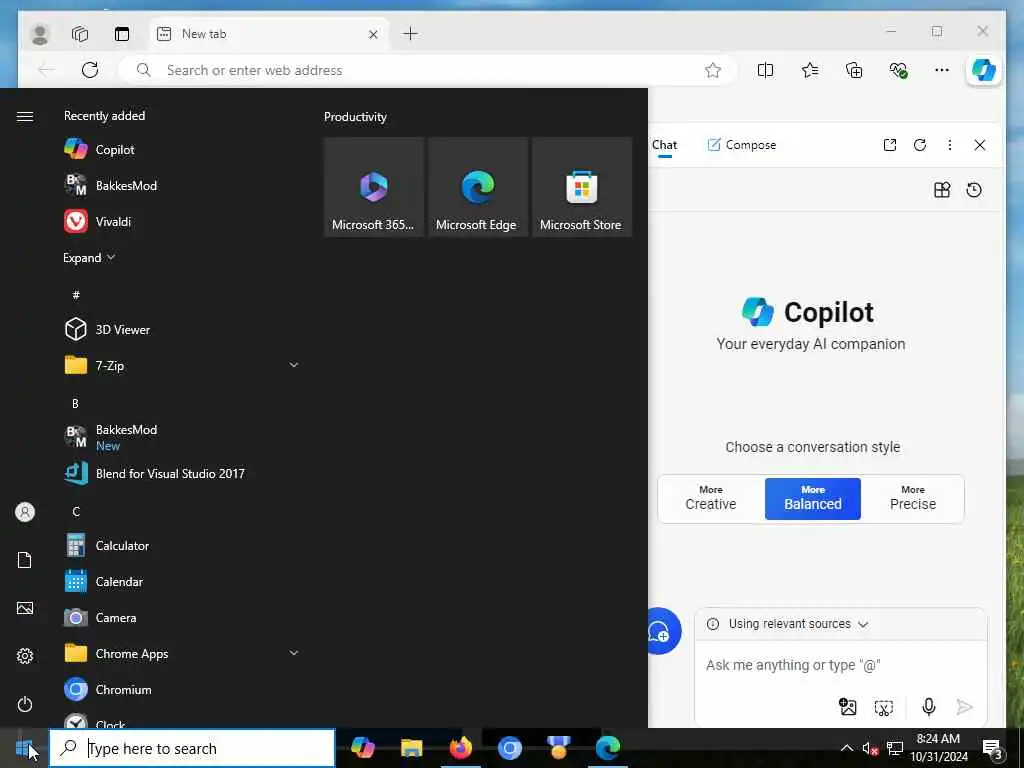
Task: Open Copilot plugins icon
Action: pyautogui.click(x=942, y=190)
